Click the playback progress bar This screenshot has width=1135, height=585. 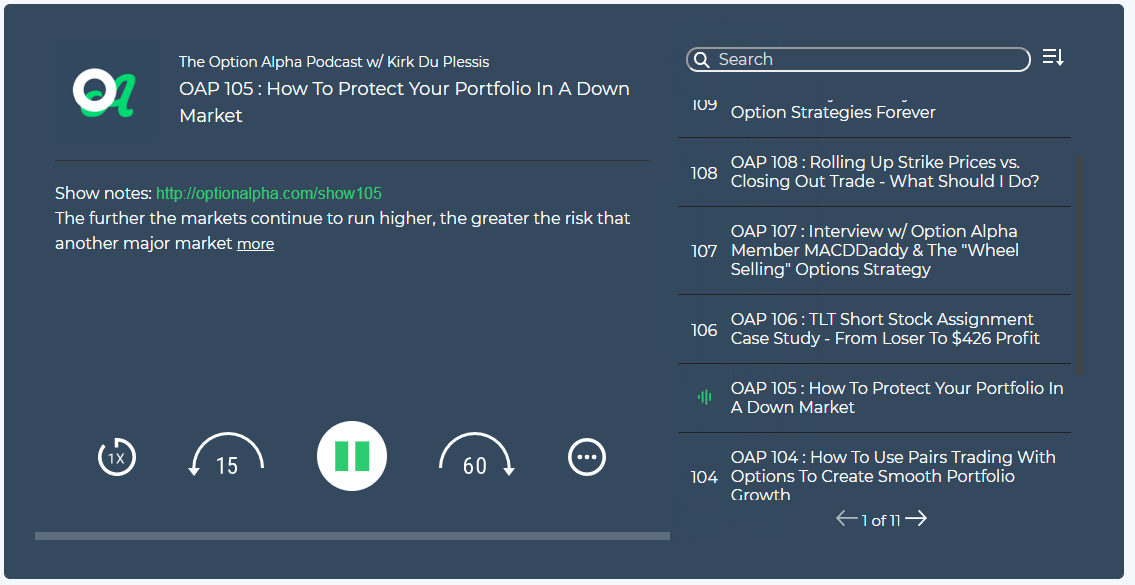pos(352,536)
